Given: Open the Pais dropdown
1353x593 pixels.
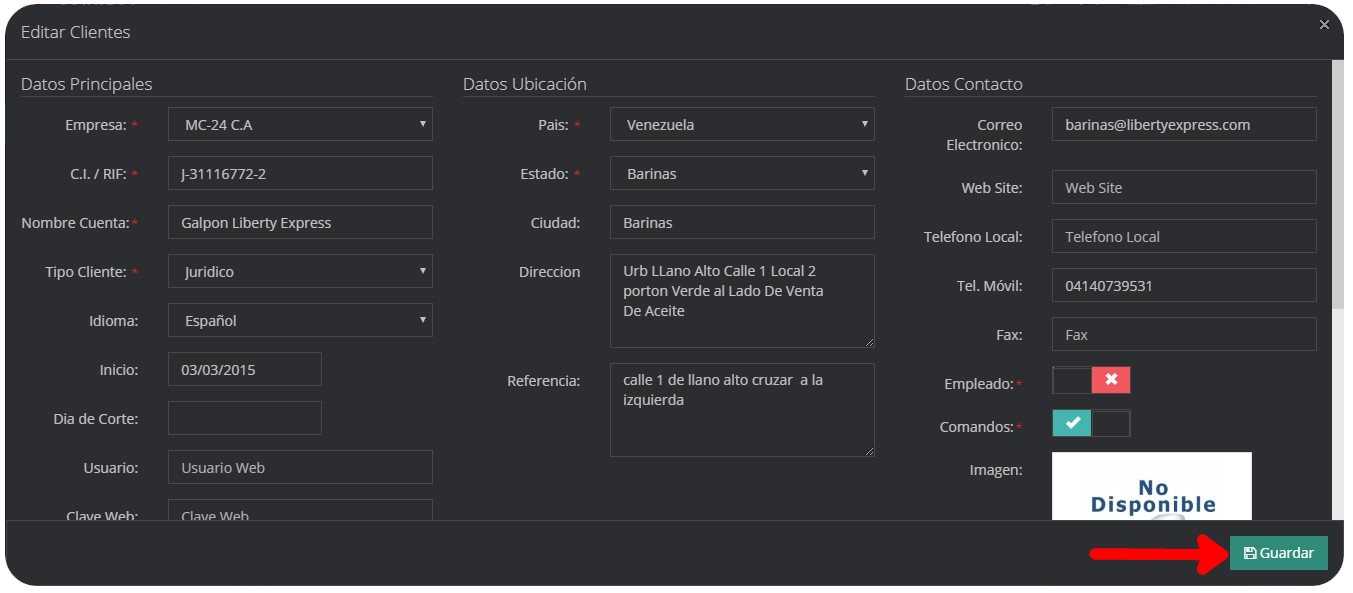Looking at the screenshot, I should pyautogui.click(x=742, y=124).
